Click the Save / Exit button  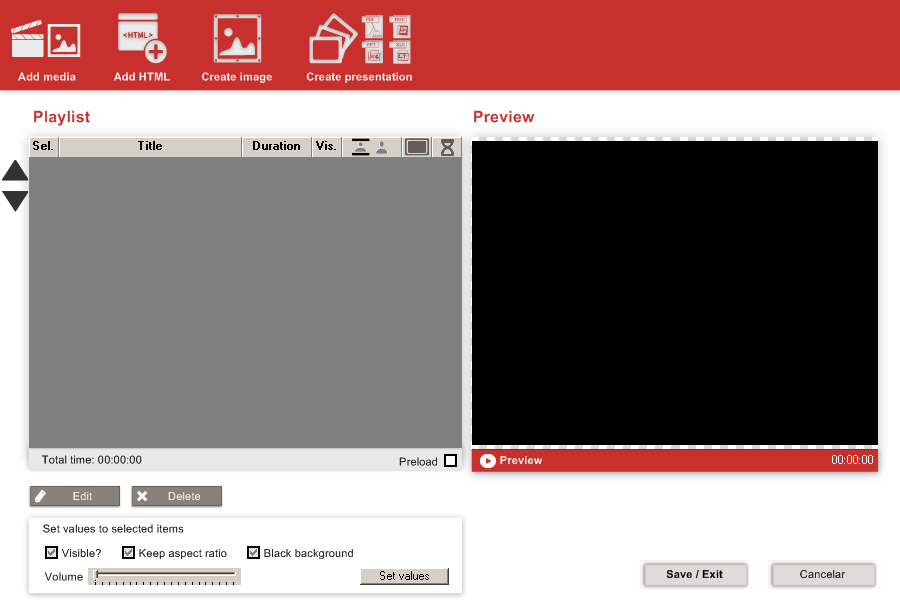[x=694, y=575]
